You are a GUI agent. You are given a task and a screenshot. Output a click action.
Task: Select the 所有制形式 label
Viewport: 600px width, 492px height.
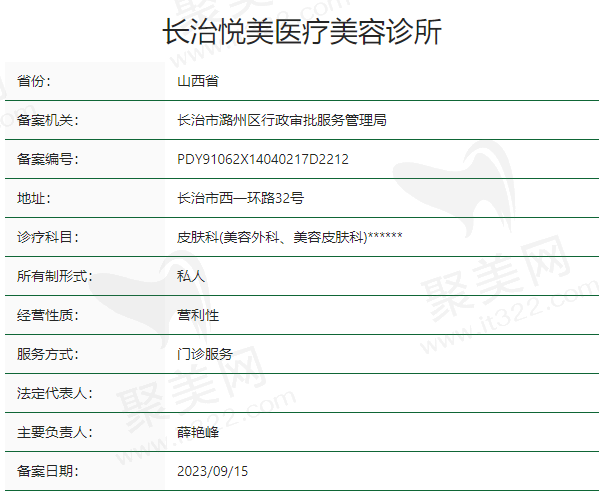pos(54,276)
